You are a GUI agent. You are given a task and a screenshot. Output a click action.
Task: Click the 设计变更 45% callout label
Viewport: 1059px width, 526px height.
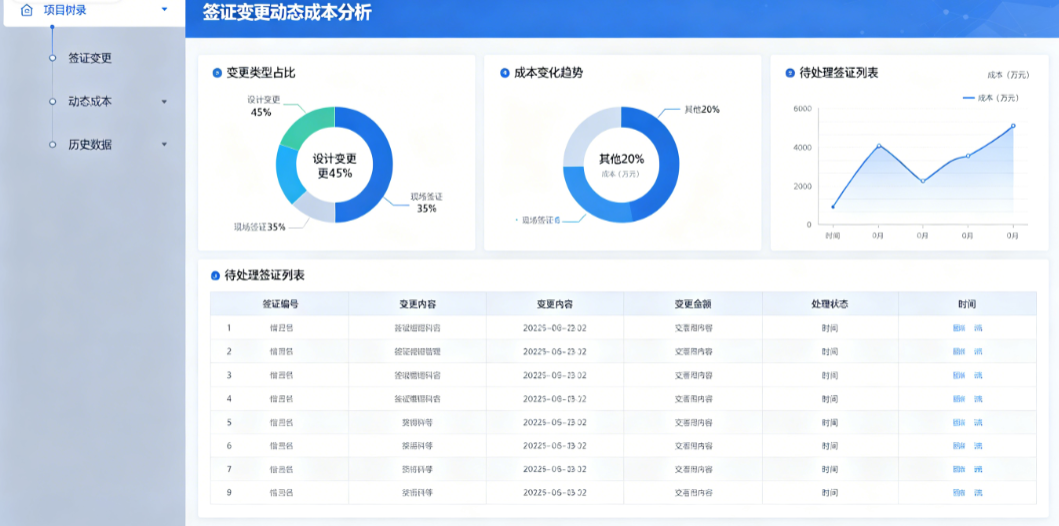263,106
